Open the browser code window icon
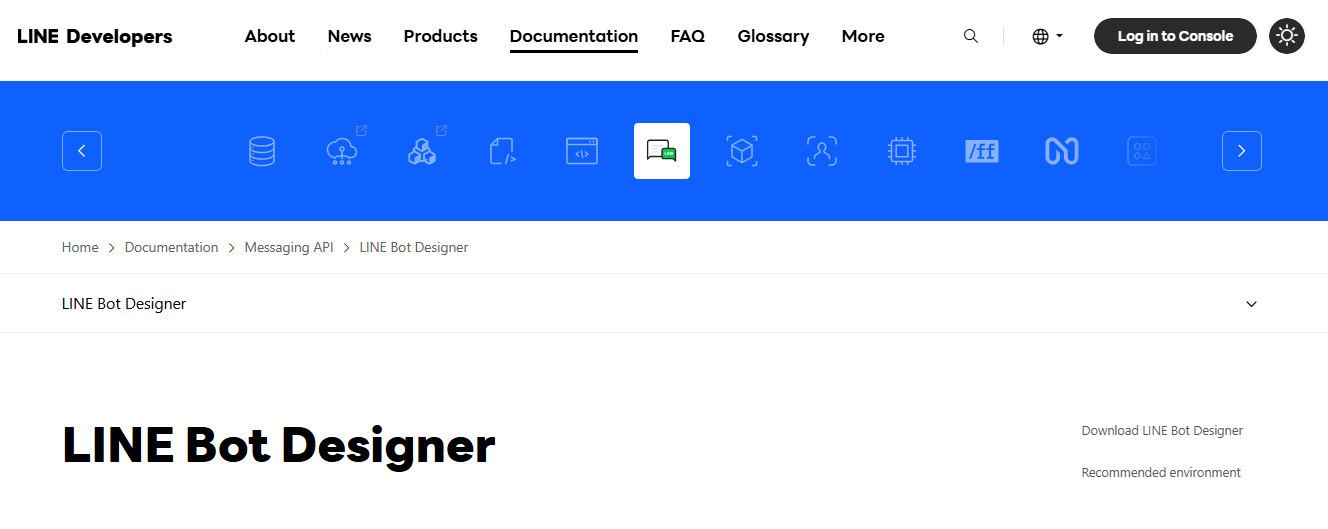 [582, 151]
